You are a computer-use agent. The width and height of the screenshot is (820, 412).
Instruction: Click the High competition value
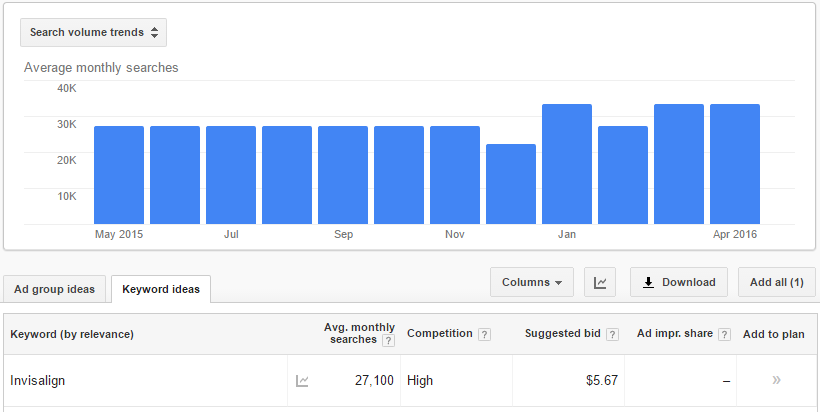click(420, 381)
